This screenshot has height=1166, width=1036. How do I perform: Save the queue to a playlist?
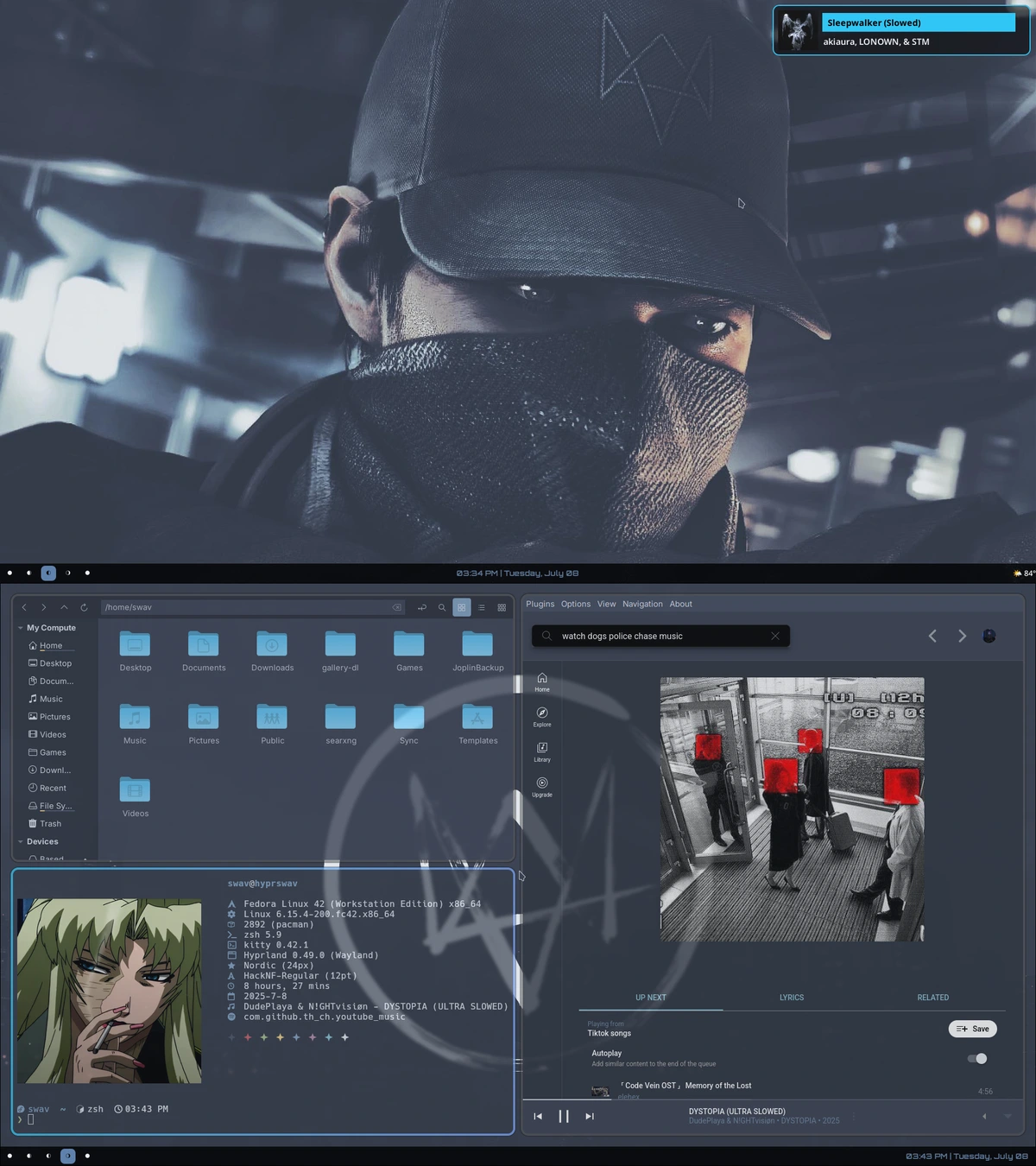[972, 1029]
